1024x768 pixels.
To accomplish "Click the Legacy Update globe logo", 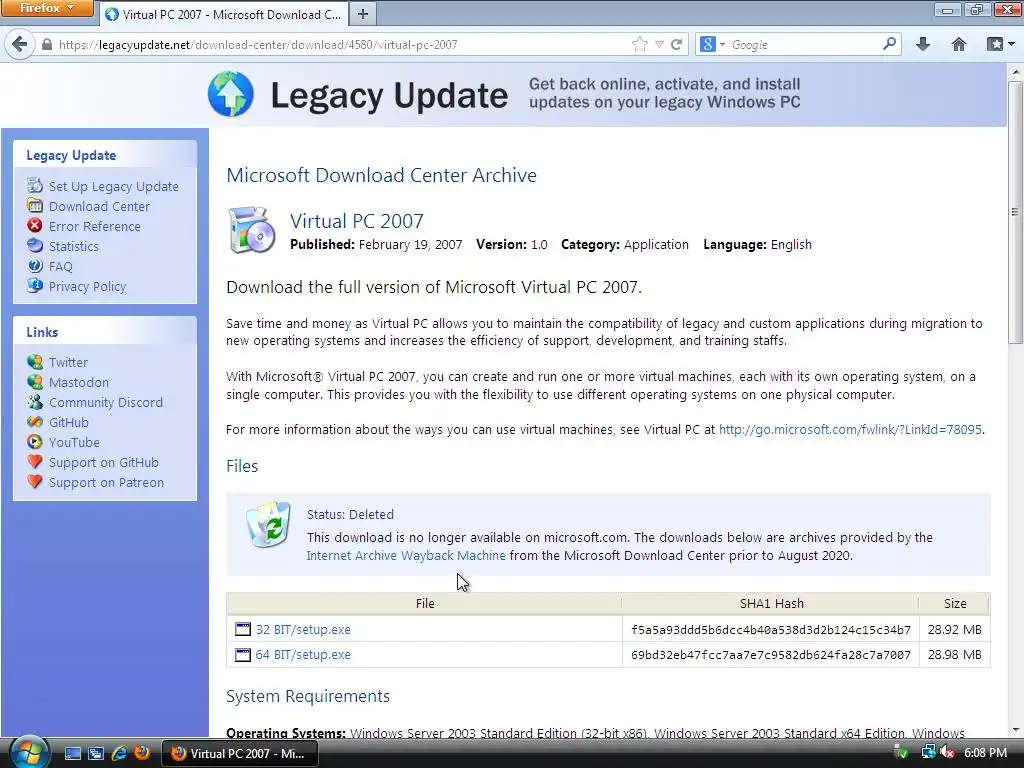I will (231, 94).
